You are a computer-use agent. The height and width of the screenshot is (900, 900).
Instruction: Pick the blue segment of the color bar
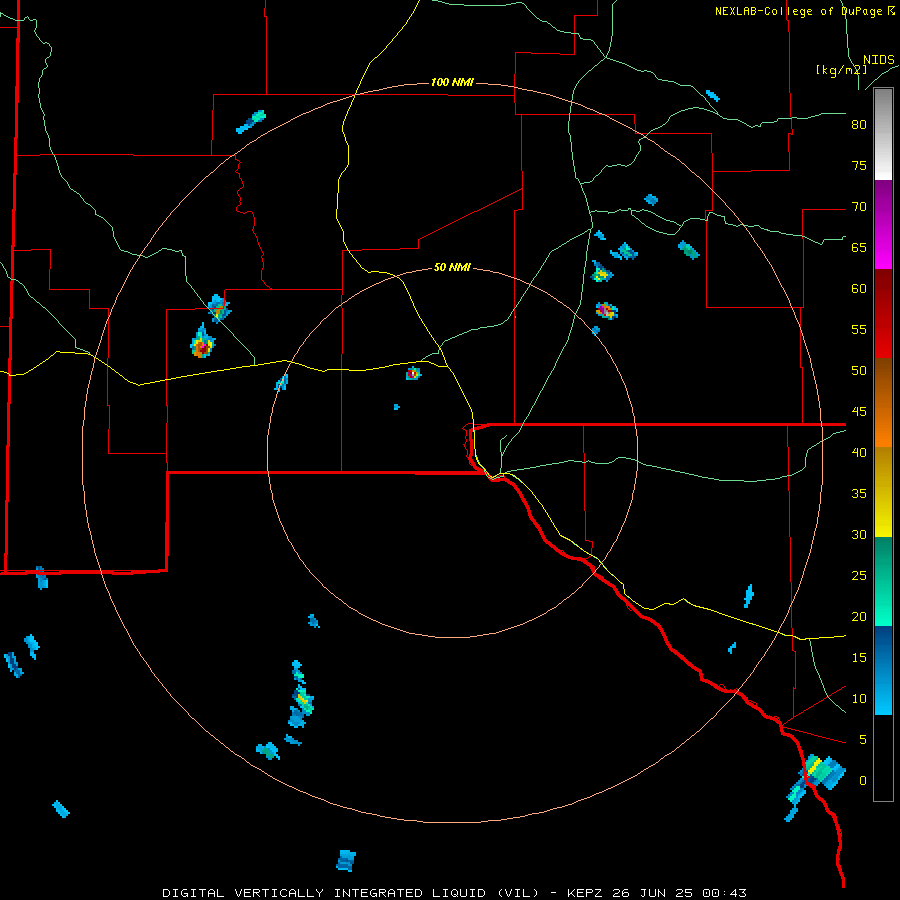883,670
